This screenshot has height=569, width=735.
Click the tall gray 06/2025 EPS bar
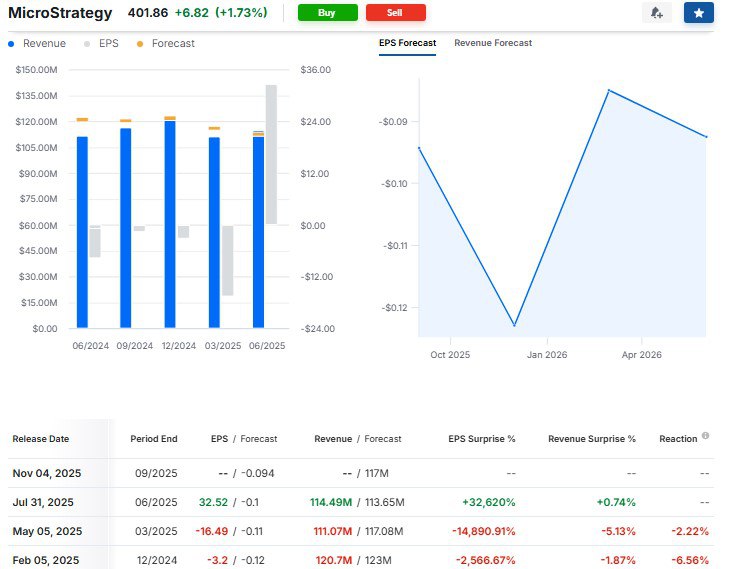[271, 154]
